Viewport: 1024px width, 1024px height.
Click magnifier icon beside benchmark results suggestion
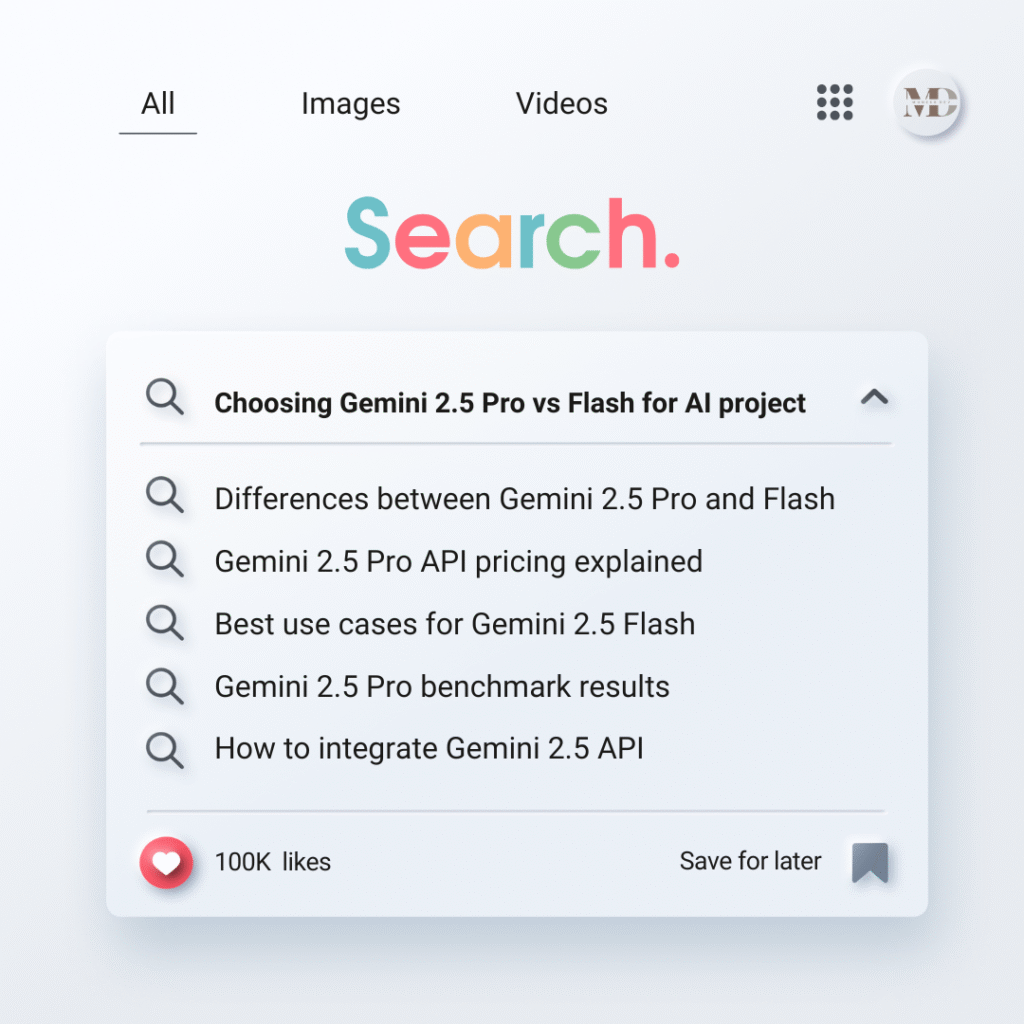pos(165,685)
